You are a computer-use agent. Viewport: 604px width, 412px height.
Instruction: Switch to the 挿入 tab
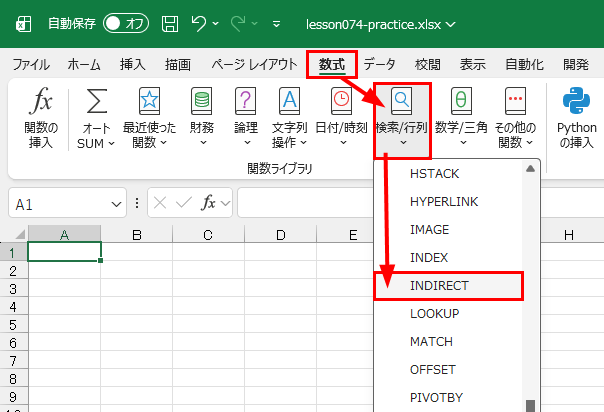point(133,64)
